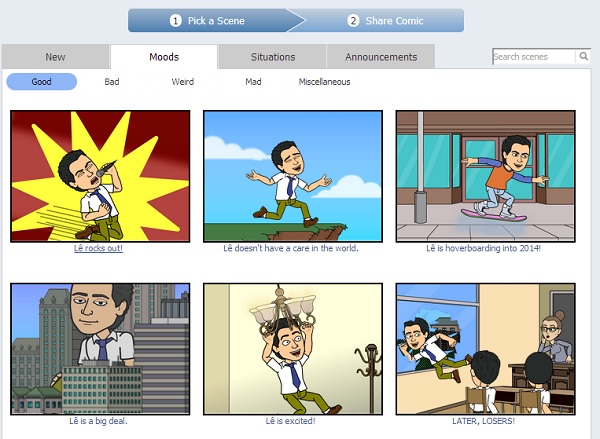This screenshot has height=439, width=600.
Task: Pick the jumping out classroom window thumbnail
Action: pos(486,349)
